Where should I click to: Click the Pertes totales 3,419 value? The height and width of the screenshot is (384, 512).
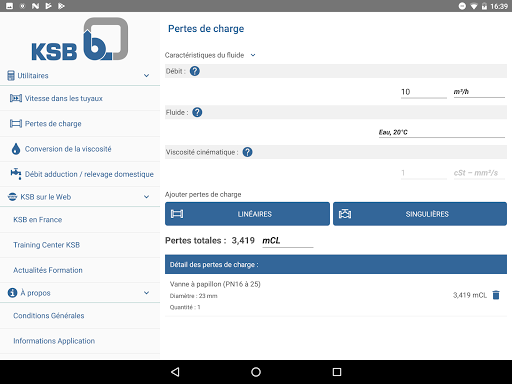[243, 240]
